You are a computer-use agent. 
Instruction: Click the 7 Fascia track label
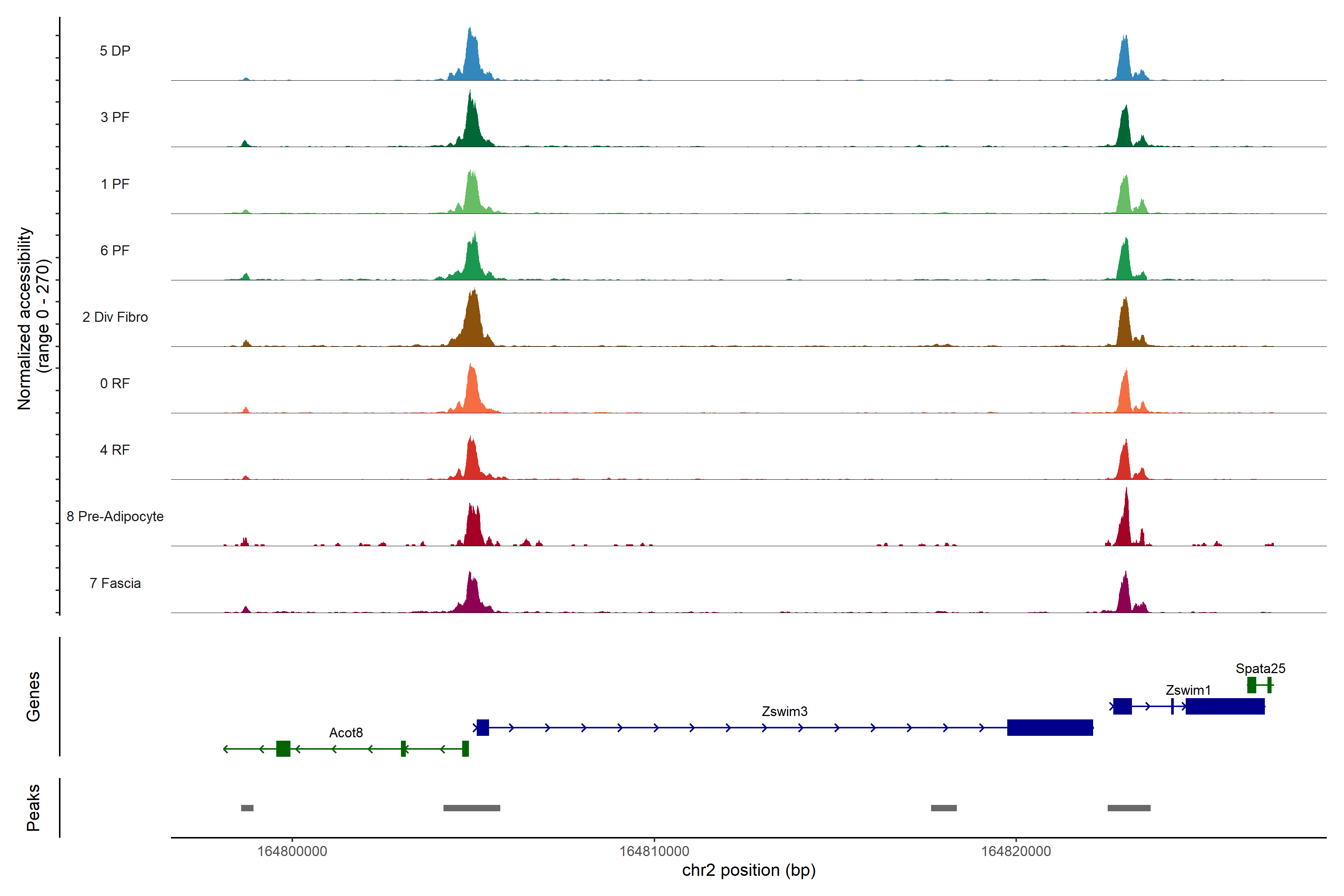[x=115, y=584]
